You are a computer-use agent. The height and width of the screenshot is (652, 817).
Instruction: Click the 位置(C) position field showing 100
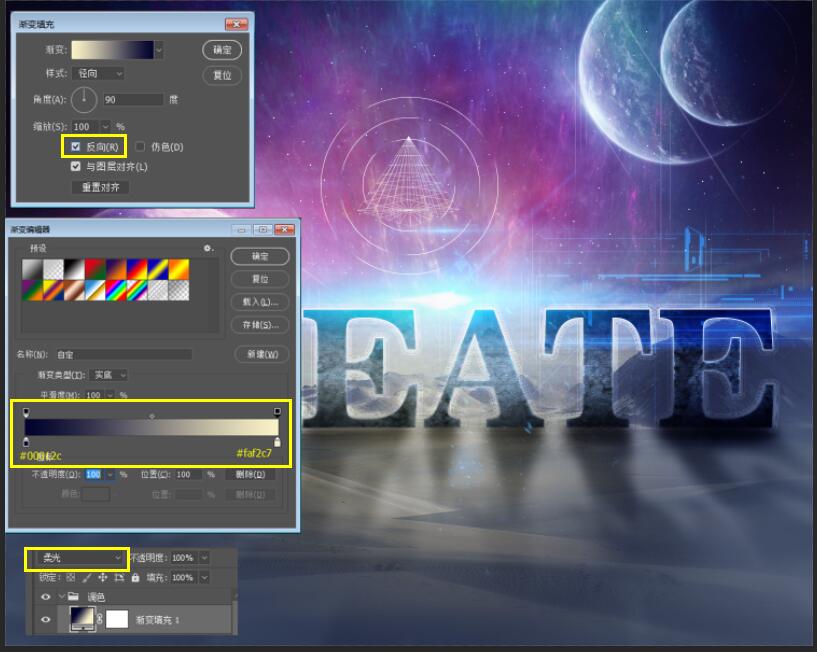188,474
